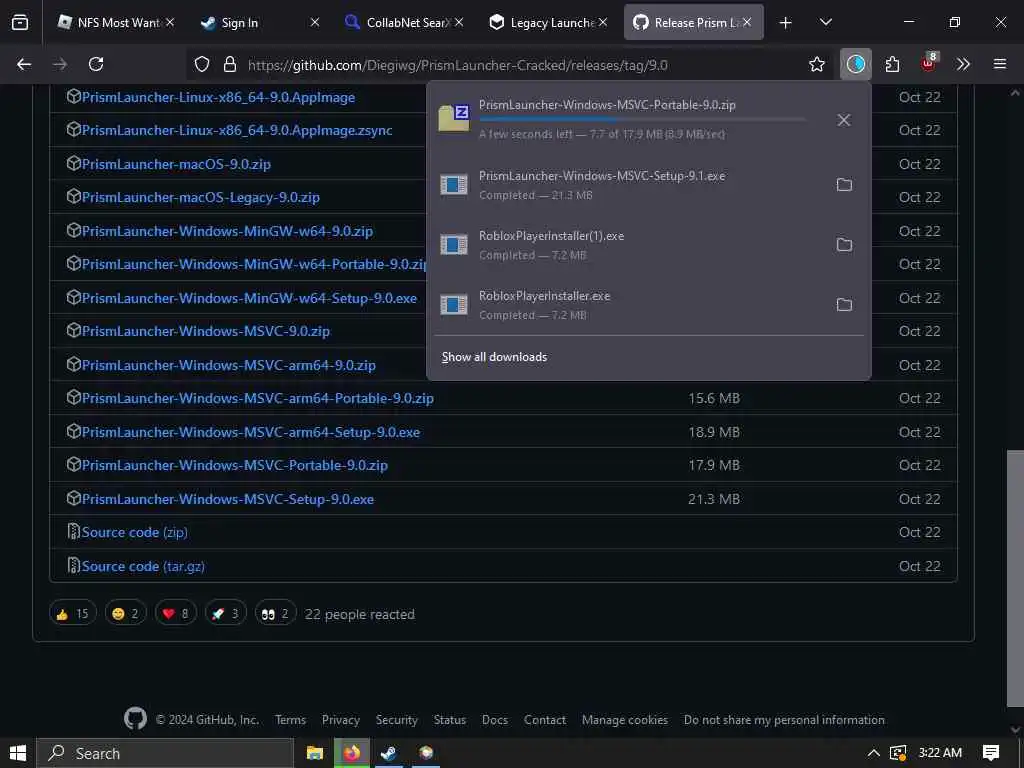Add eyes reaction
This screenshot has width=1024, height=768.
275,613
